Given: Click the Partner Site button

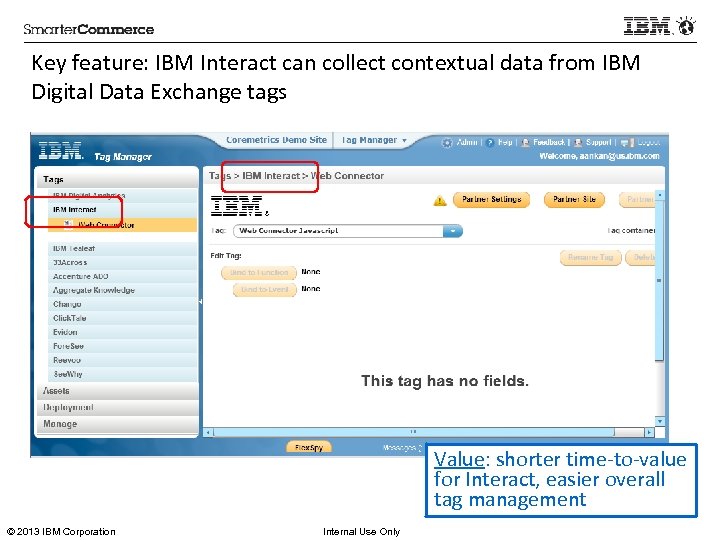Looking at the screenshot, I should coord(574,199).
